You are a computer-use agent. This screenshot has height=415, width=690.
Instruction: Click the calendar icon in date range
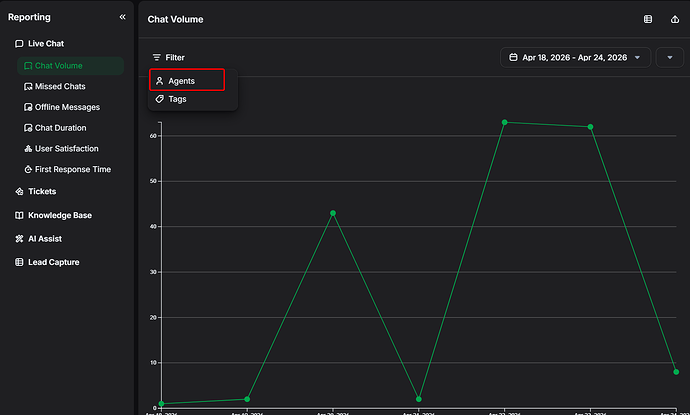pyautogui.click(x=513, y=58)
